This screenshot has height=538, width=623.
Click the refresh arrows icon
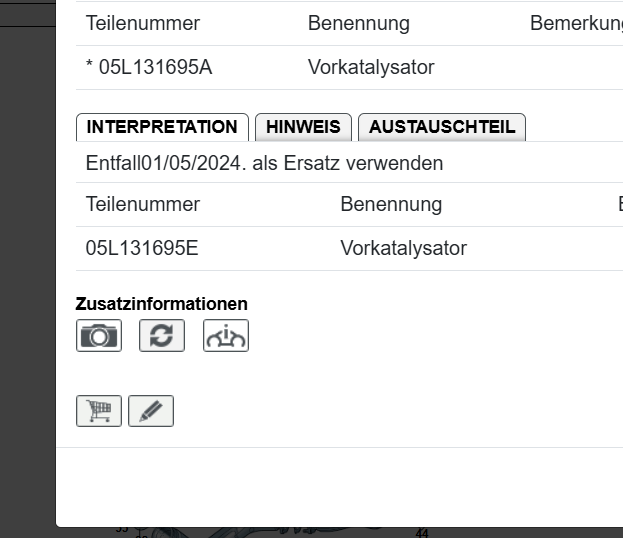[162, 336]
